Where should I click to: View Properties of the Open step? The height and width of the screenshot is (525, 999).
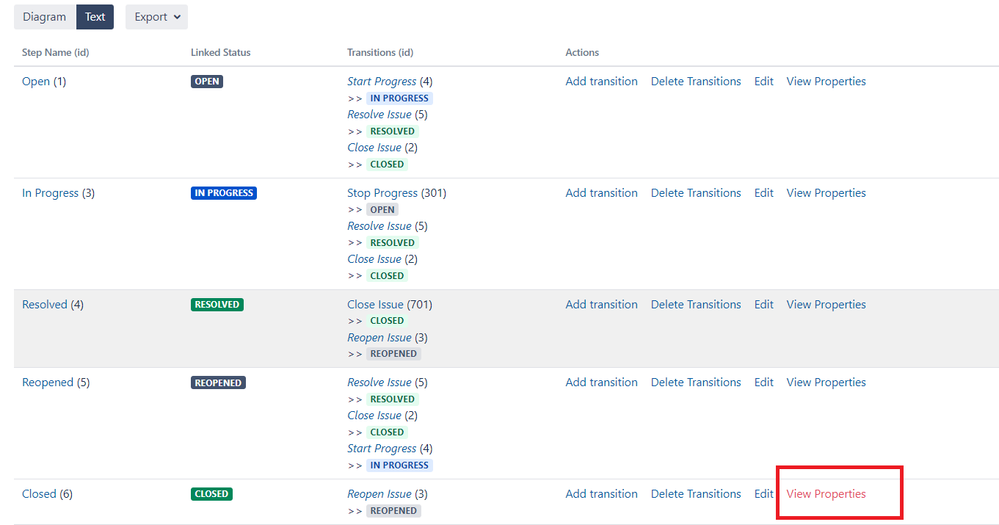(826, 82)
